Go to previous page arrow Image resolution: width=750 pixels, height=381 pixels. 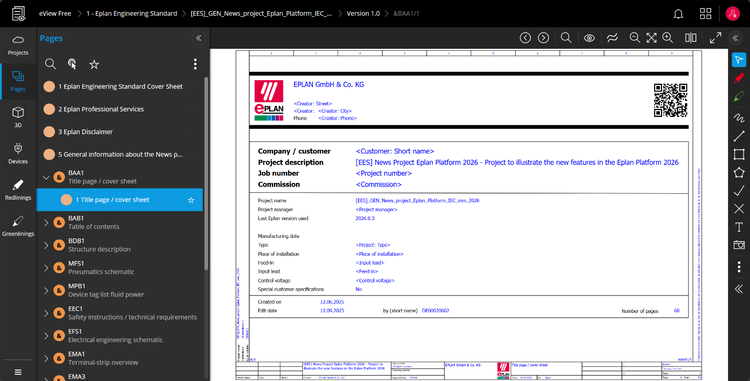(525, 38)
